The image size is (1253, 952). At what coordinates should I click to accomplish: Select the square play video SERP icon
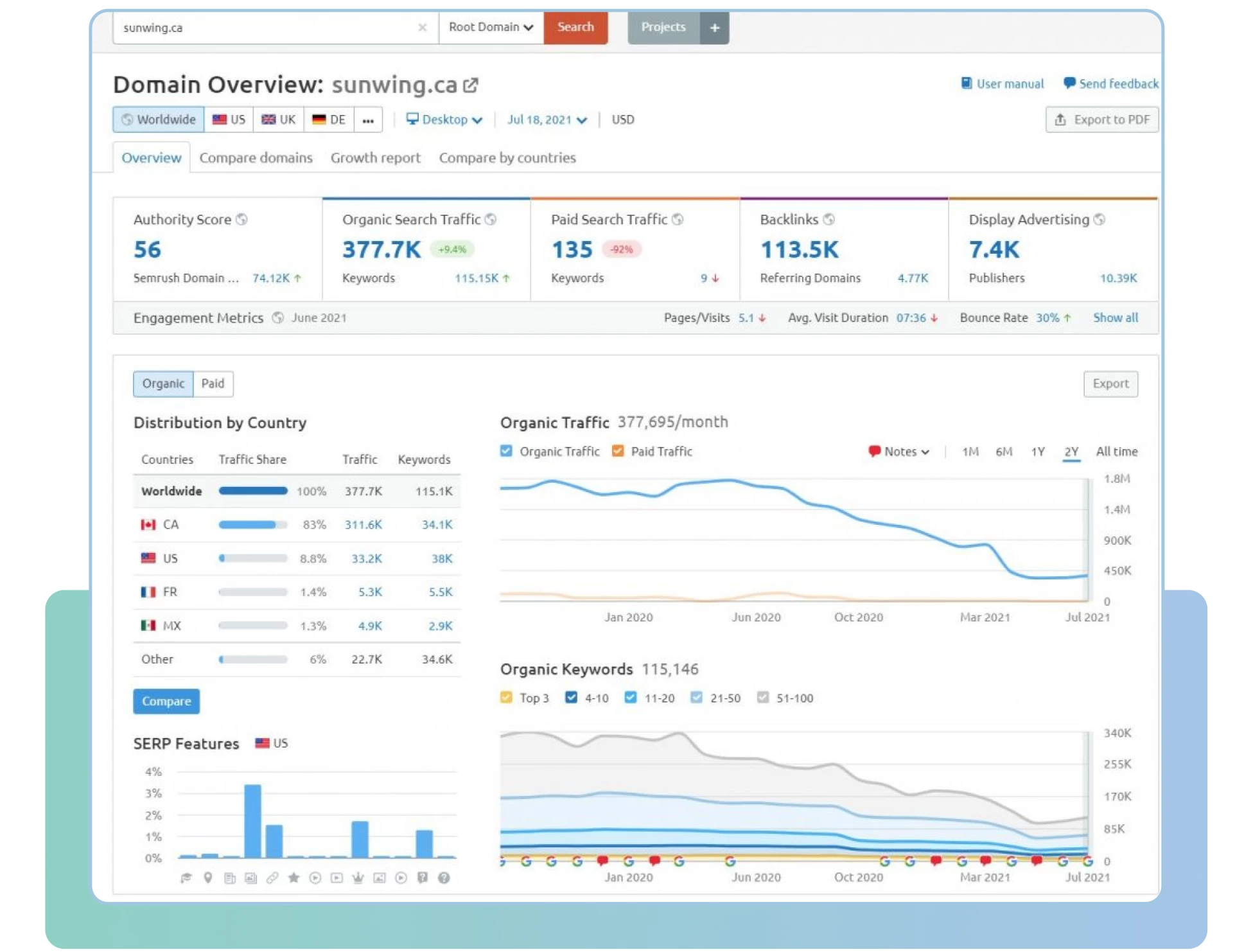pyautogui.click(x=337, y=877)
